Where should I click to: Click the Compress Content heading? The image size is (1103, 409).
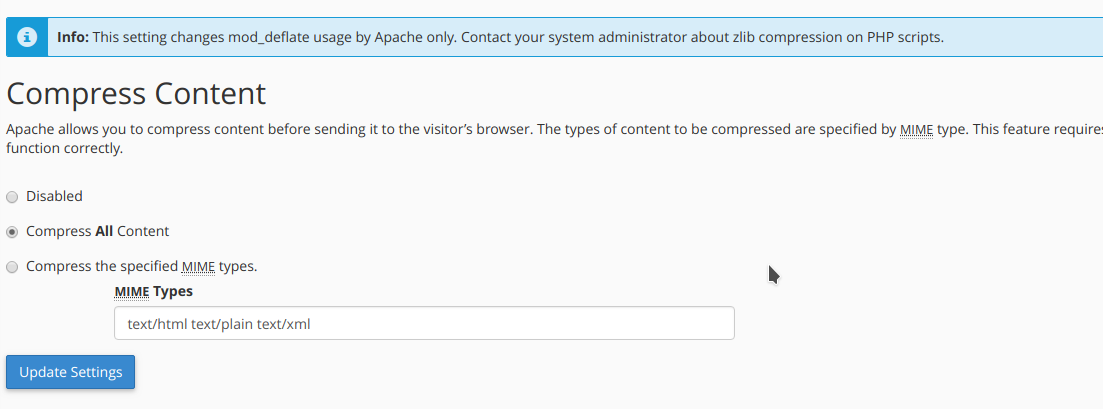[136, 94]
